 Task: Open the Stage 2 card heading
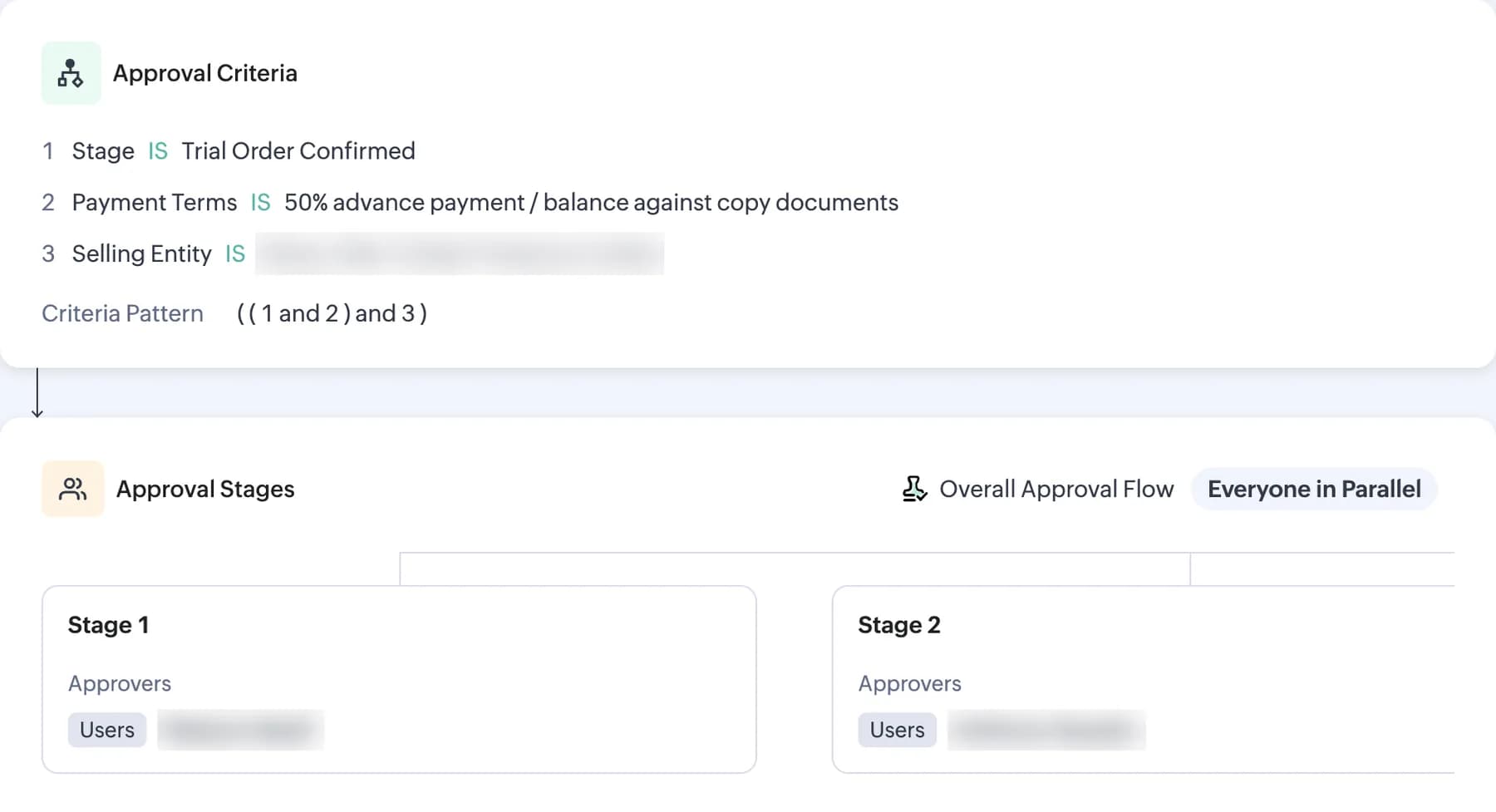point(899,625)
